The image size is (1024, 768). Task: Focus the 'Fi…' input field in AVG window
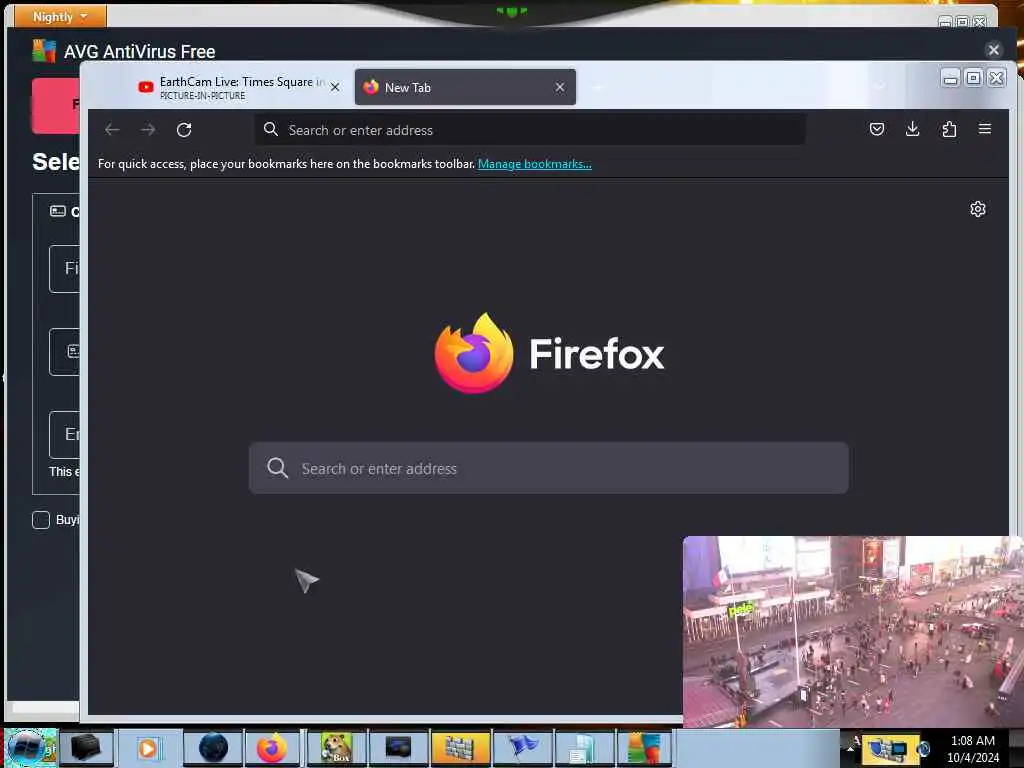pyautogui.click(x=65, y=269)
